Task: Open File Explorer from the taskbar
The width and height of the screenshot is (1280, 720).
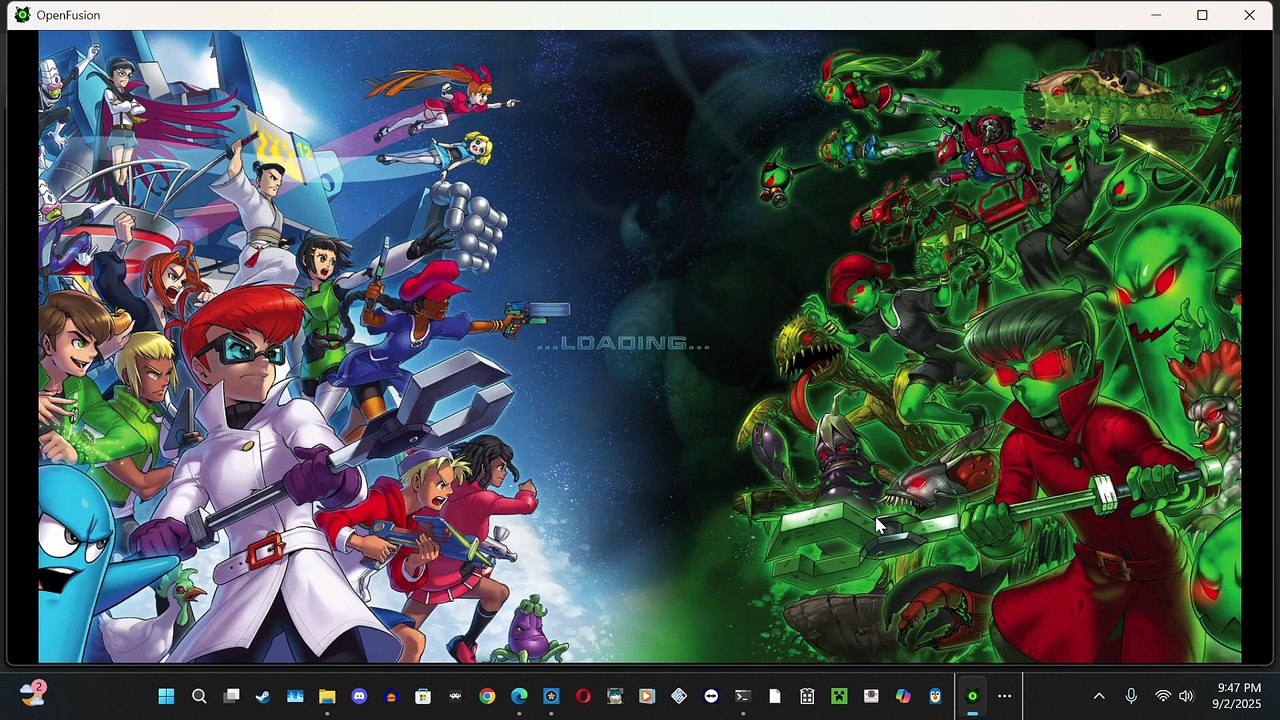Action: pos(327,696)
